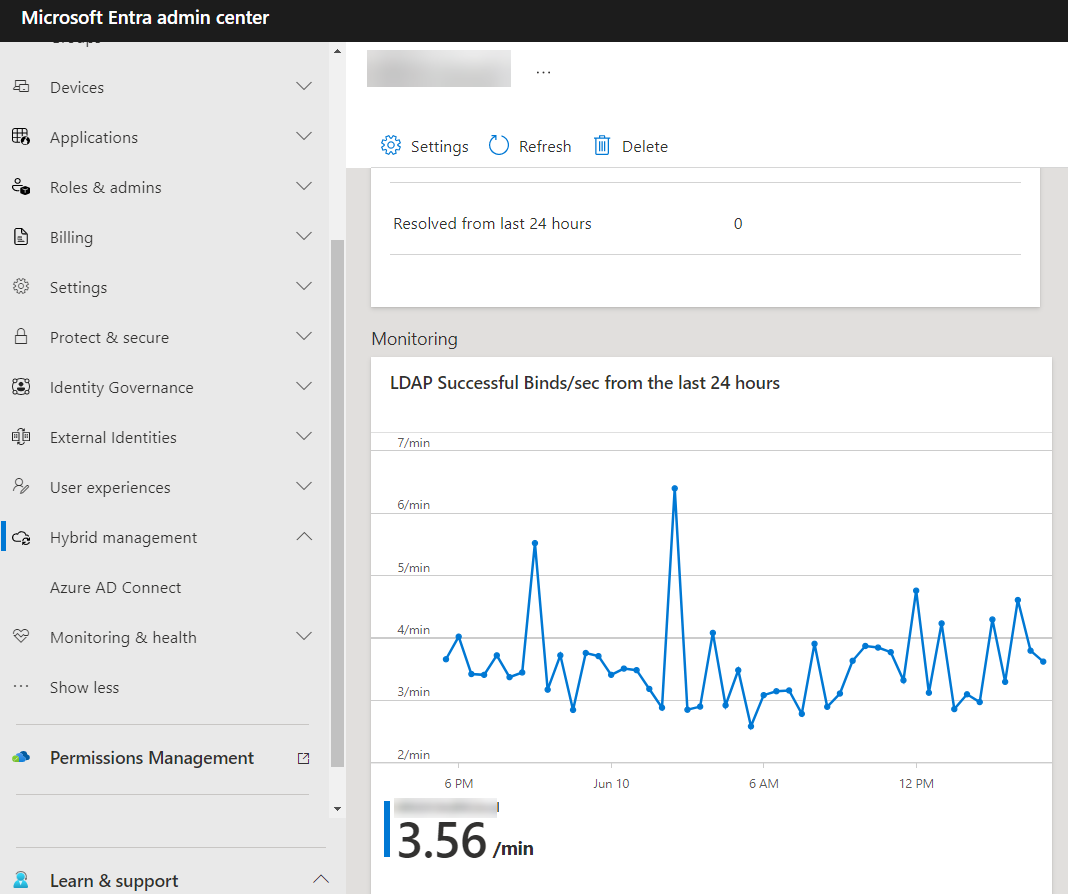Select Monitoring & health in sidebar
This screenshot has height=894, width=1068.
pyautogui.click(x=123, y=637)
